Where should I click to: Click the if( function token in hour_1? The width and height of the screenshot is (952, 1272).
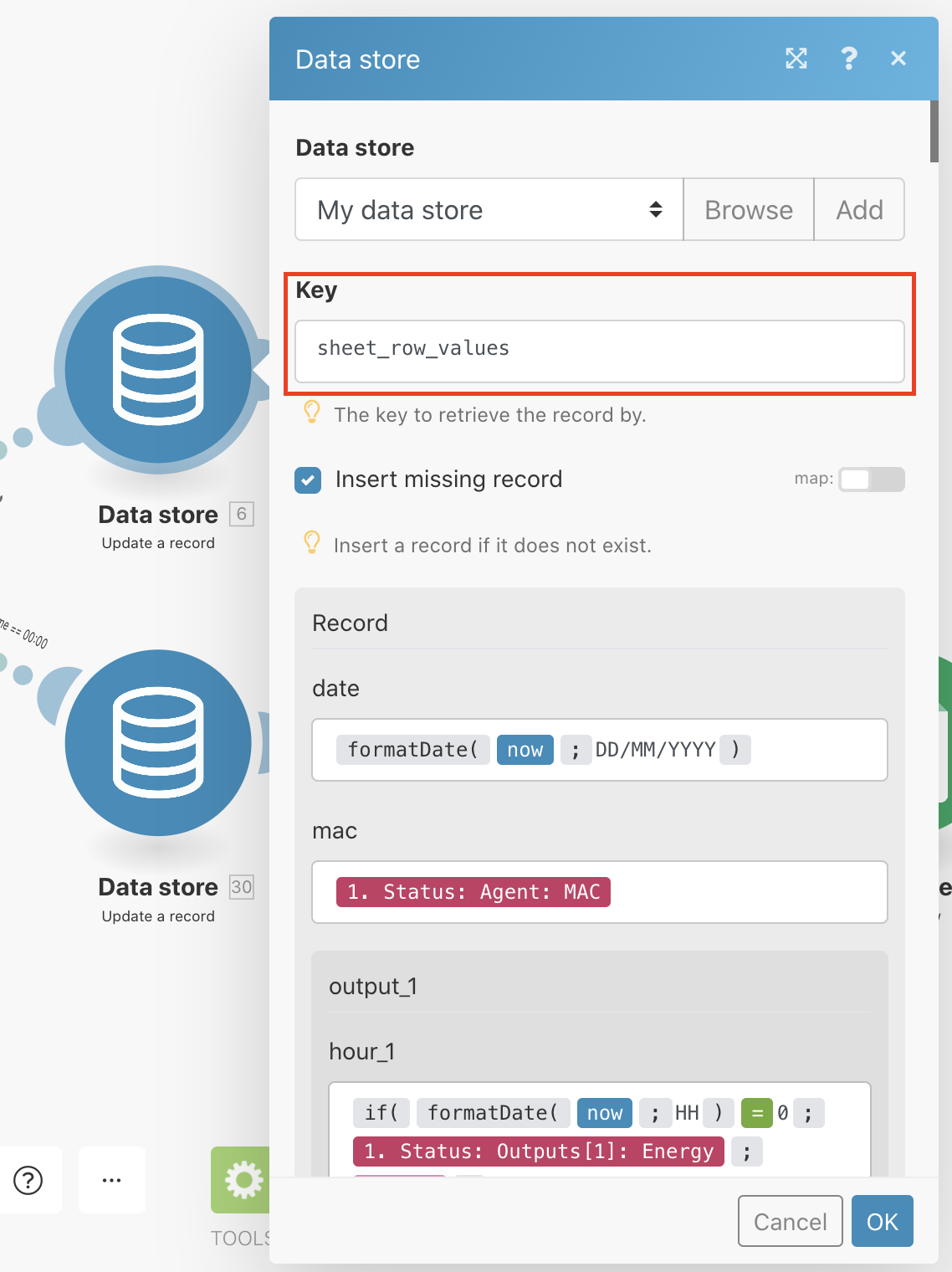pyautogui.click(x=381, y=1113)
